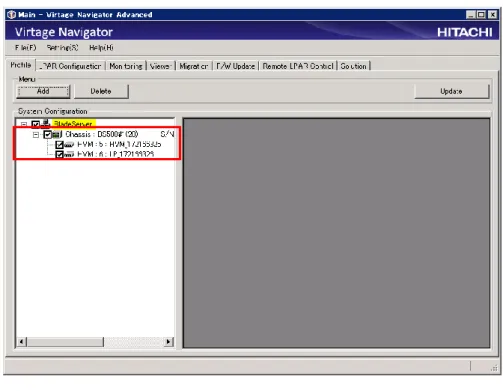The height and width of the screenshot is (391, 503).
Task: Open the Setting(S) menu
Action: [62, 48]
